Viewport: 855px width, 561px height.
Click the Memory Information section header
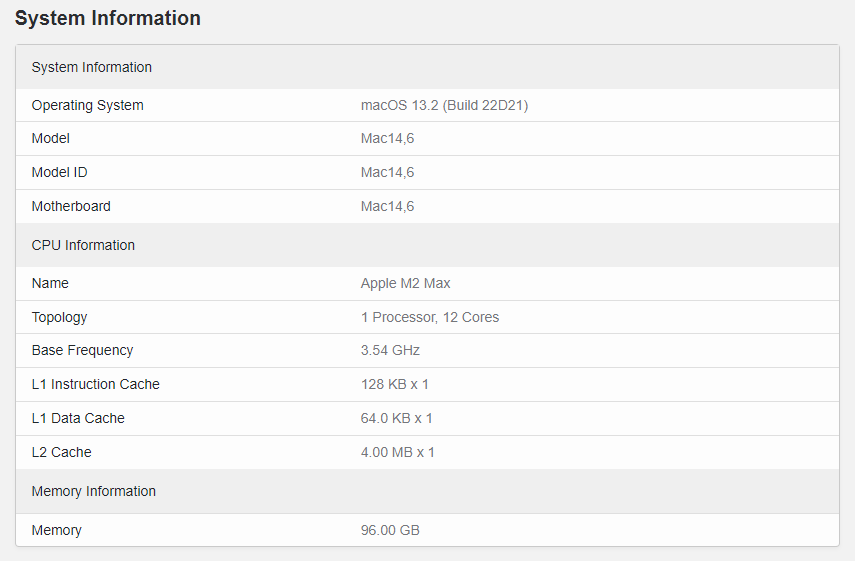point(94,491)
